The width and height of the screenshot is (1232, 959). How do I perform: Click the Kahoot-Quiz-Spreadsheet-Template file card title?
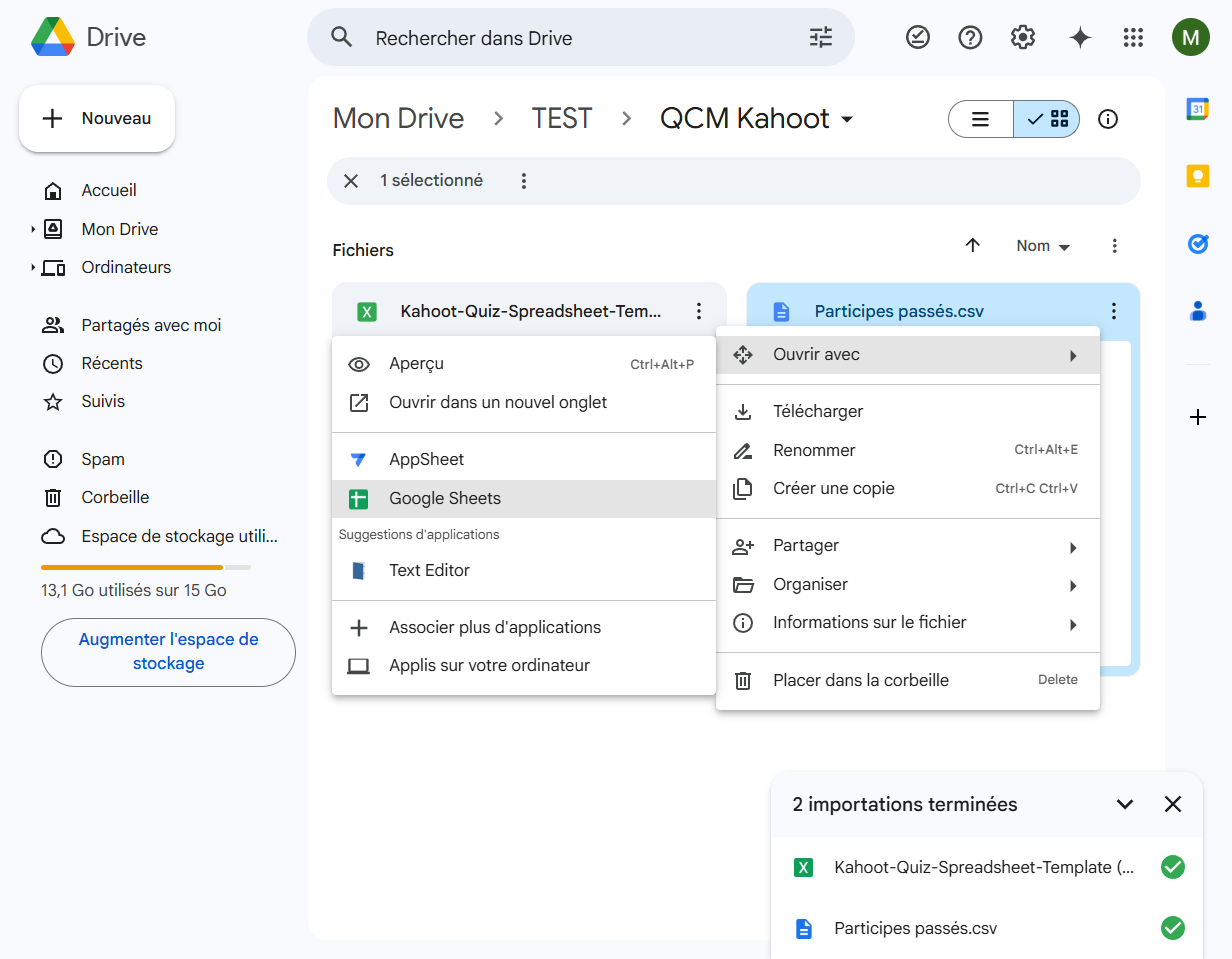(x=531, y=311)
